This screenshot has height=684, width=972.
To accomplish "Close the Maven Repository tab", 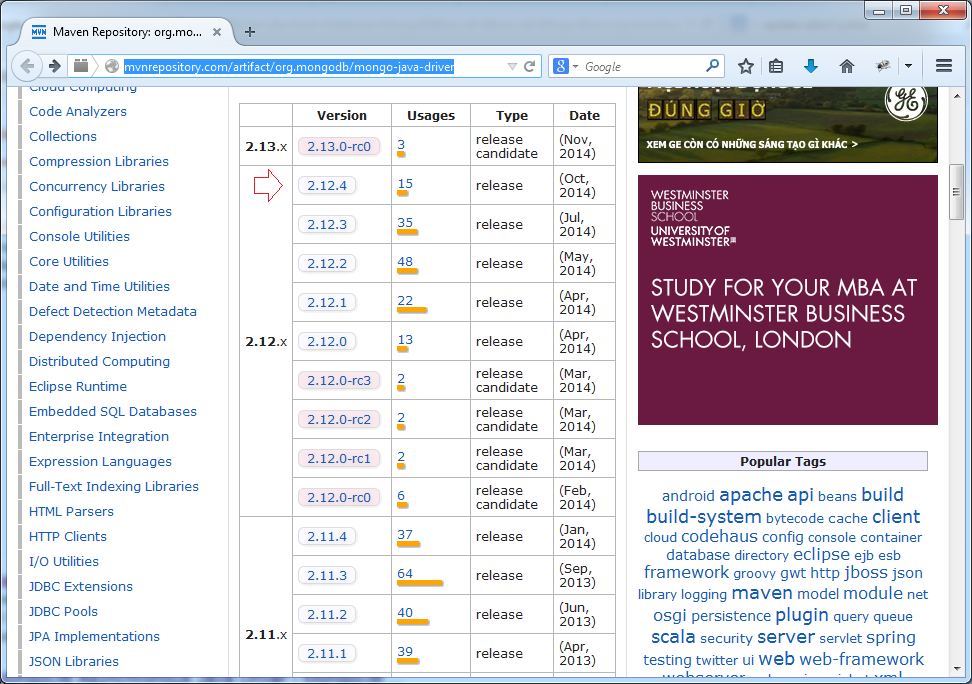I will pyautogui.click(x=217, y=32).
